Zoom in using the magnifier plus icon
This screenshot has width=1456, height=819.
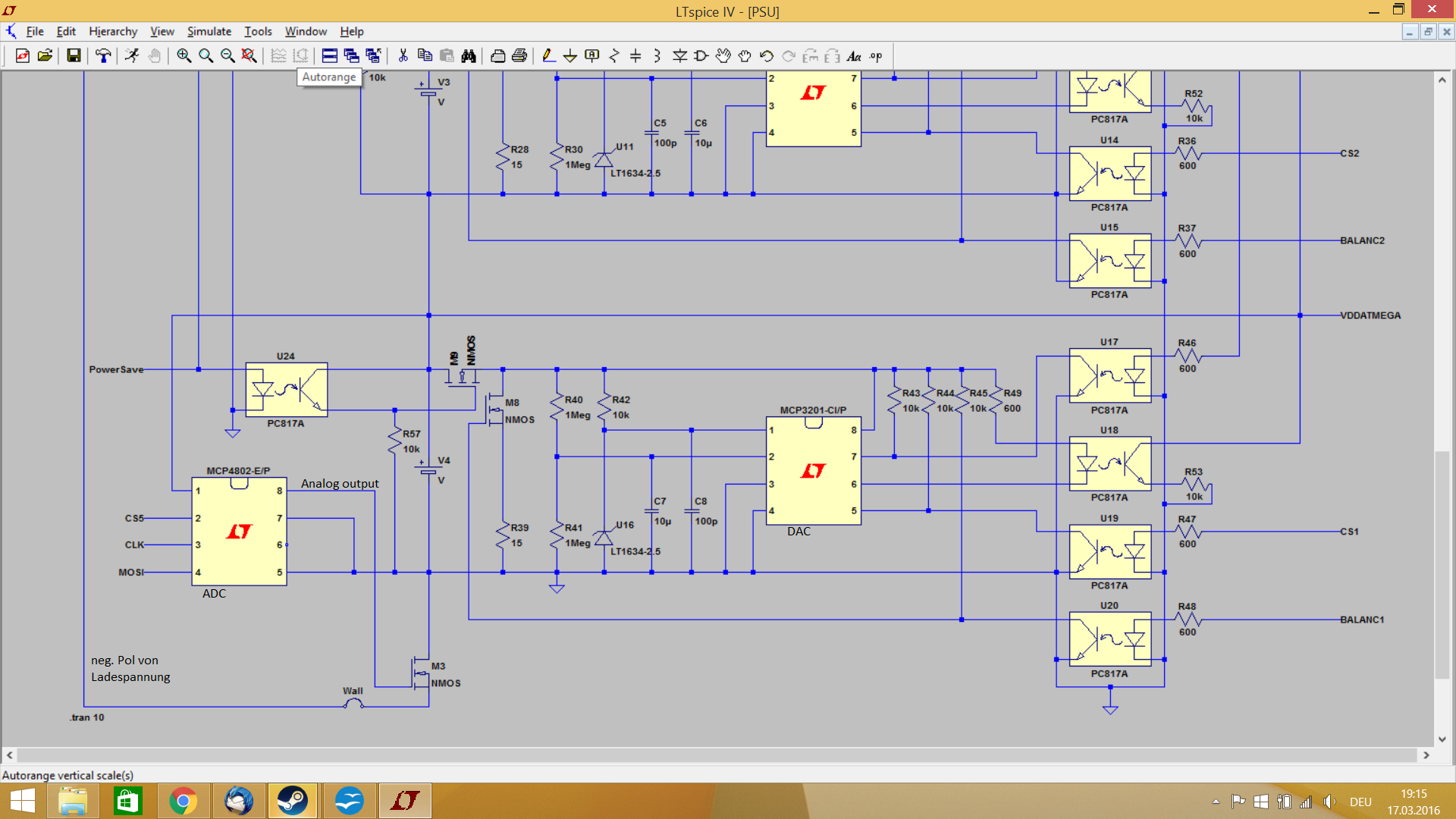pyautogui.click(x=184, y=55)
